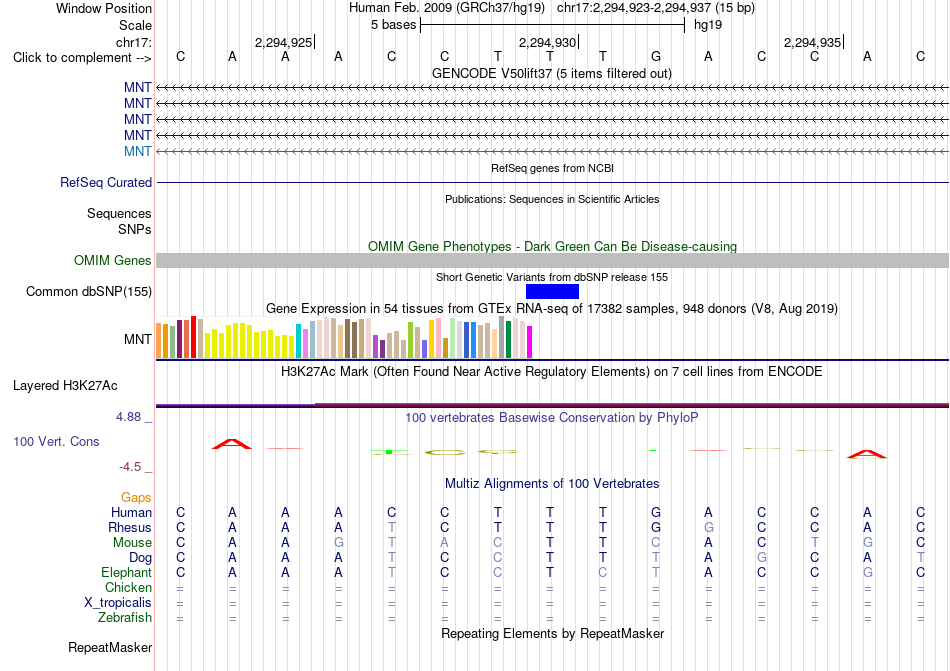Open the 100 Vert. Cons track label
The width and height of the screenshot is (950, 671).
56,441
